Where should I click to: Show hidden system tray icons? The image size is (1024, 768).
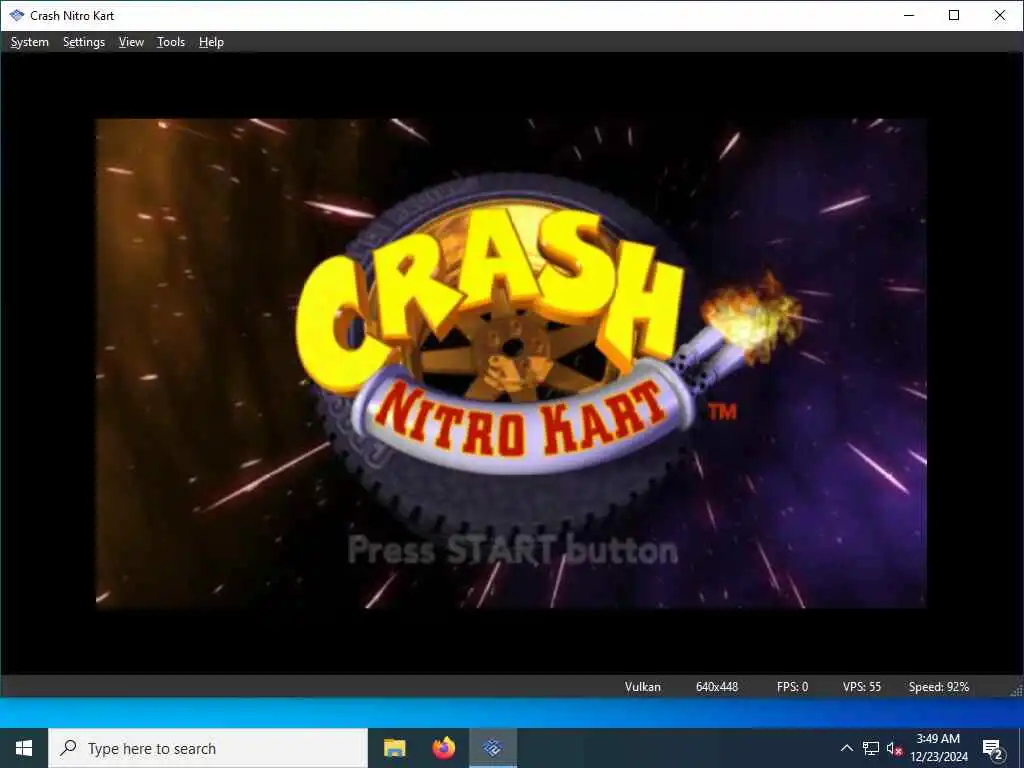coord(846,748)
